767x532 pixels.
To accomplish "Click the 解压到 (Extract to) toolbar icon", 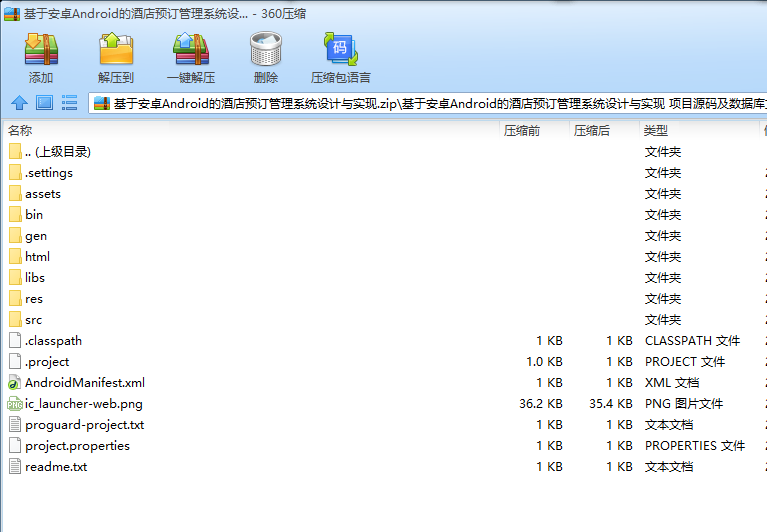I will click(116, 49).
